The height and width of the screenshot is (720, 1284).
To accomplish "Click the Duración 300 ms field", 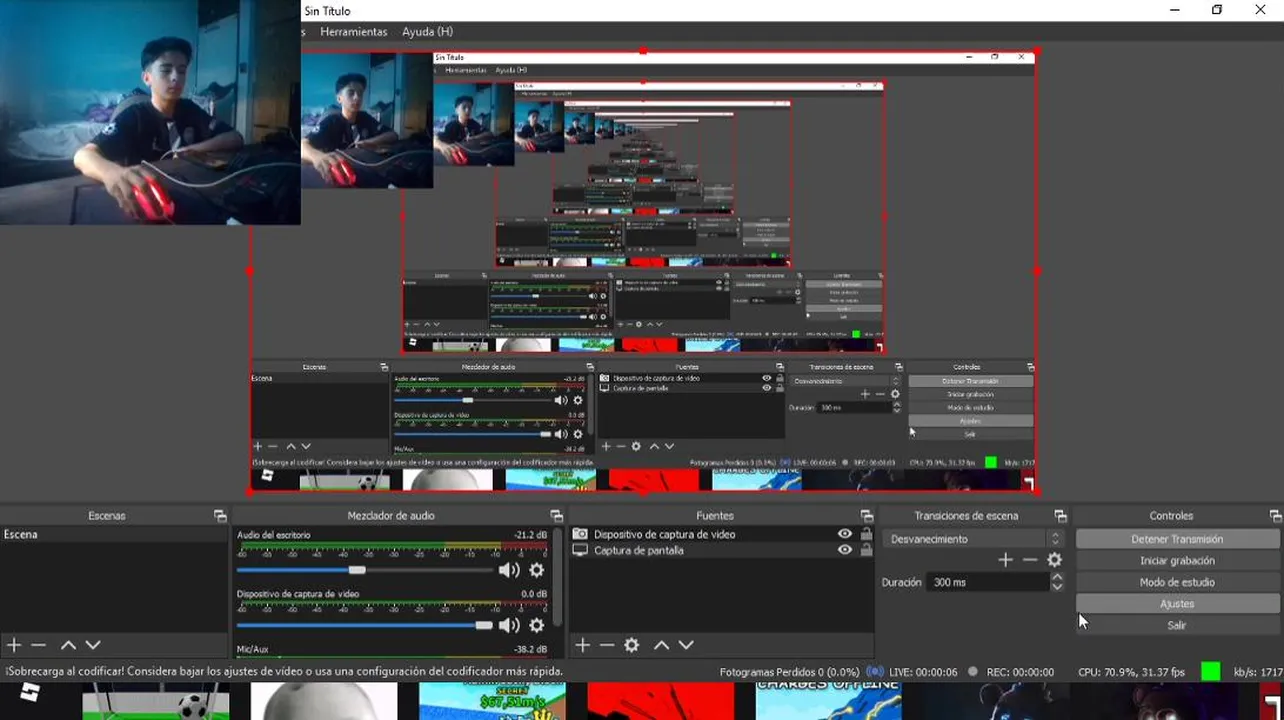I will tap(988, 582).
